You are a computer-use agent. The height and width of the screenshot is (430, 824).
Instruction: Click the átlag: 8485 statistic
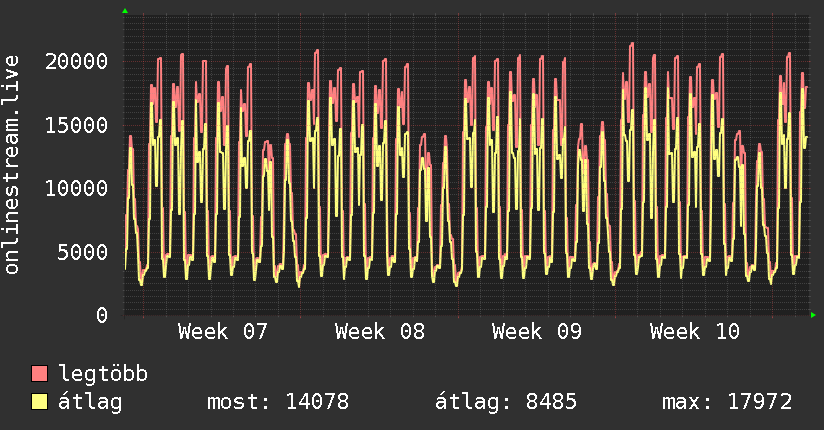click(x=505, y=402)
